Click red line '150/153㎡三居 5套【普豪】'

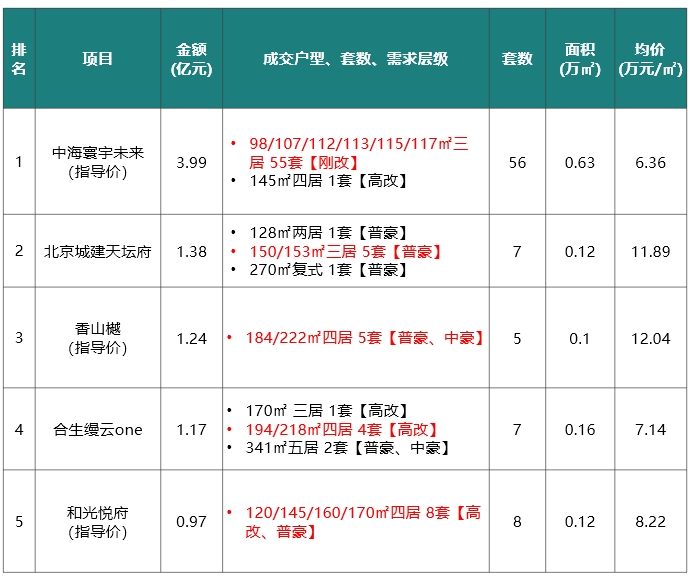[347, 251]
